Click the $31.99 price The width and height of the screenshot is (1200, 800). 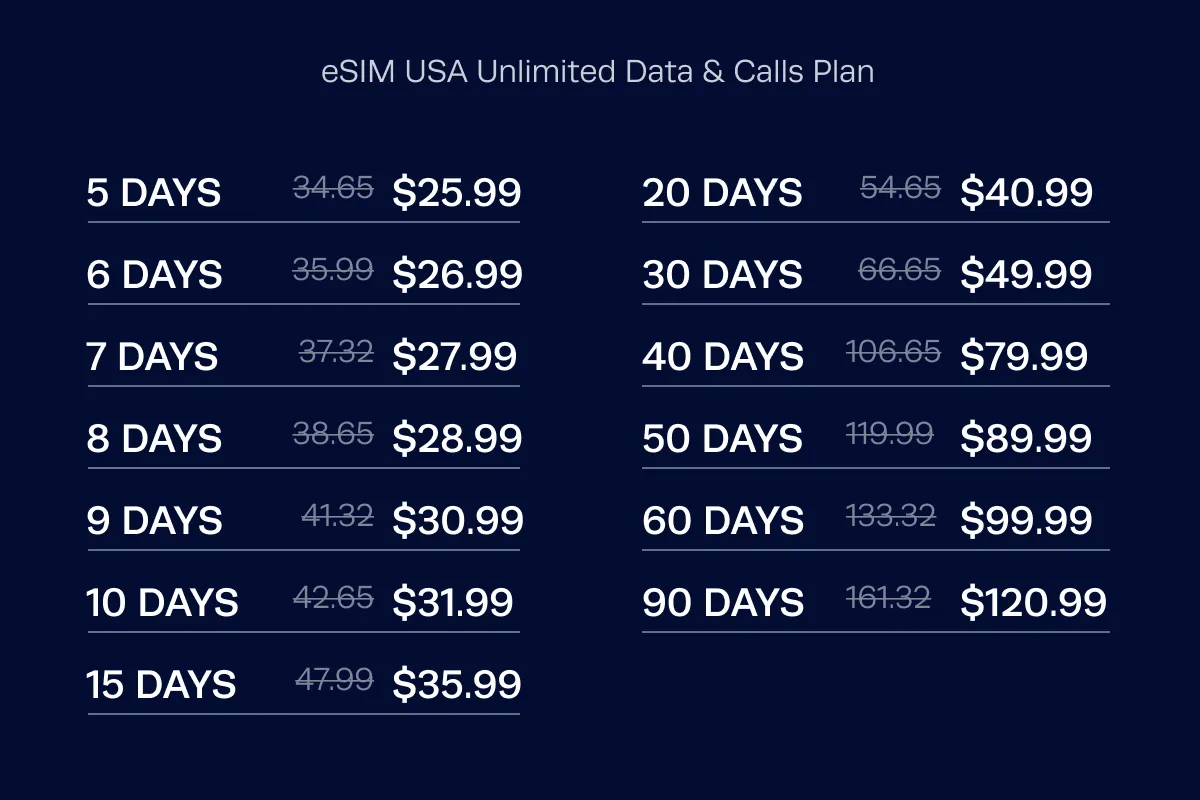(x=452, y=602)
